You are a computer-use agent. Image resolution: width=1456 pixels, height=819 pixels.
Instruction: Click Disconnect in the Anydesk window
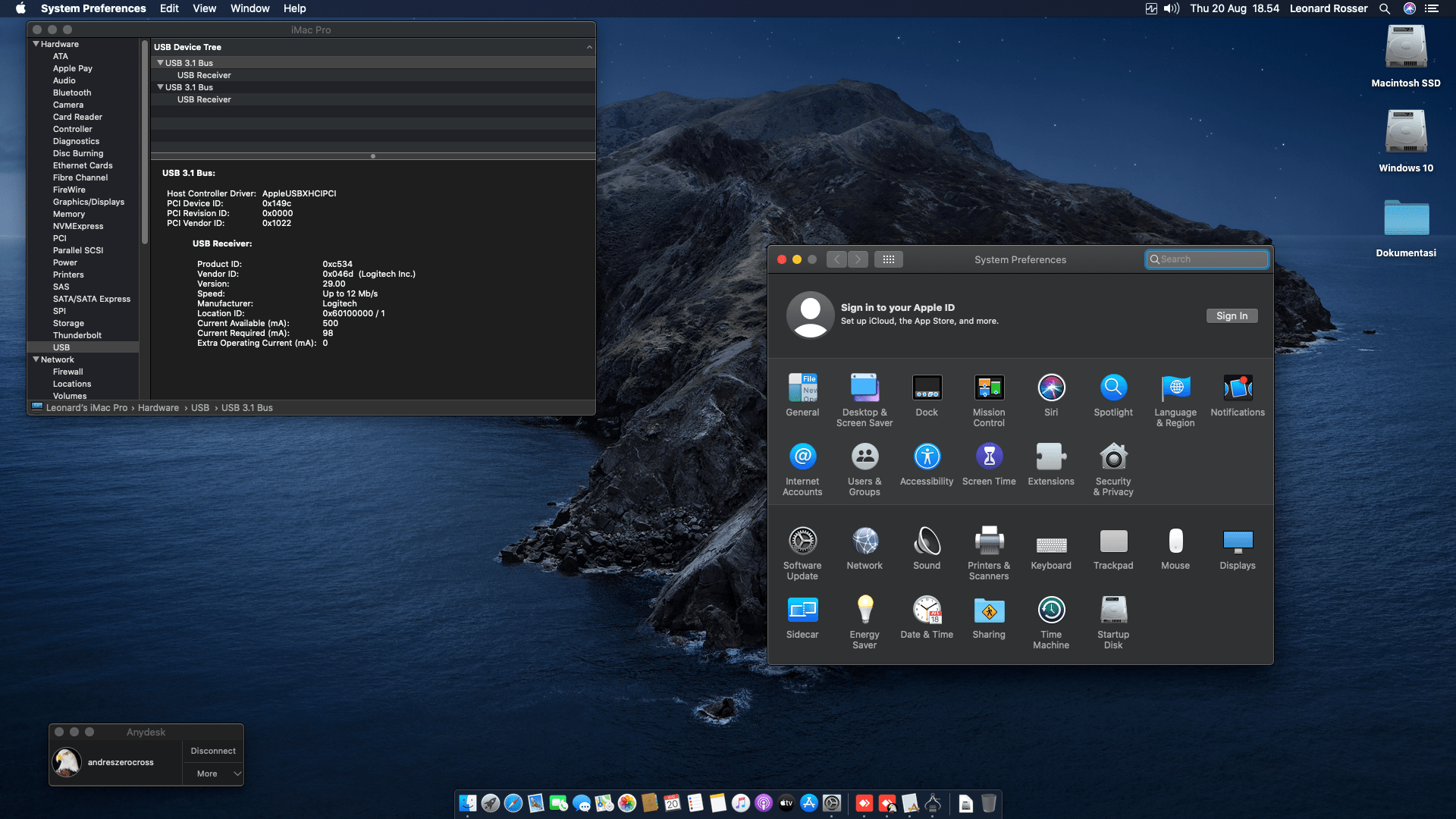coord(213,751)
